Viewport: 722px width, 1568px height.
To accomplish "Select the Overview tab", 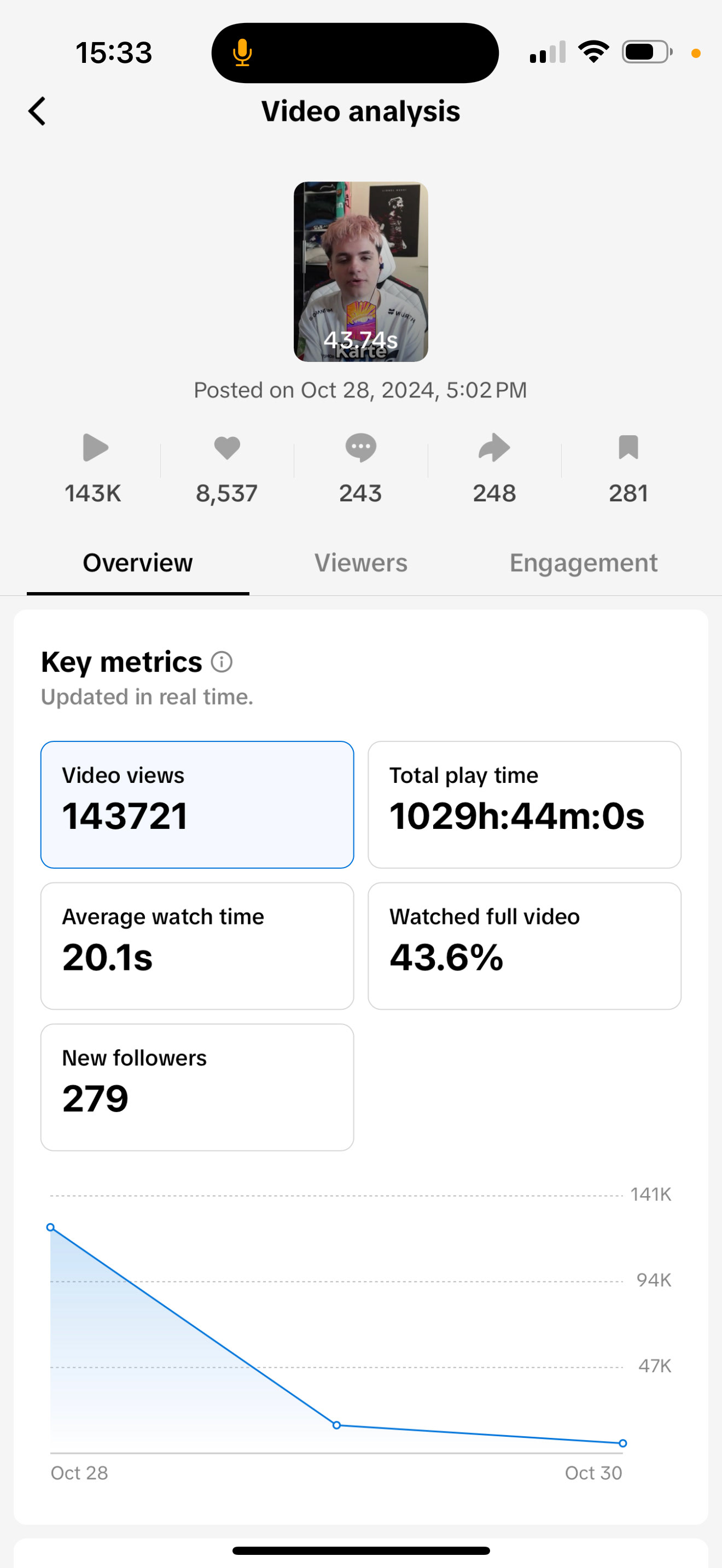I will pos(138,563).
